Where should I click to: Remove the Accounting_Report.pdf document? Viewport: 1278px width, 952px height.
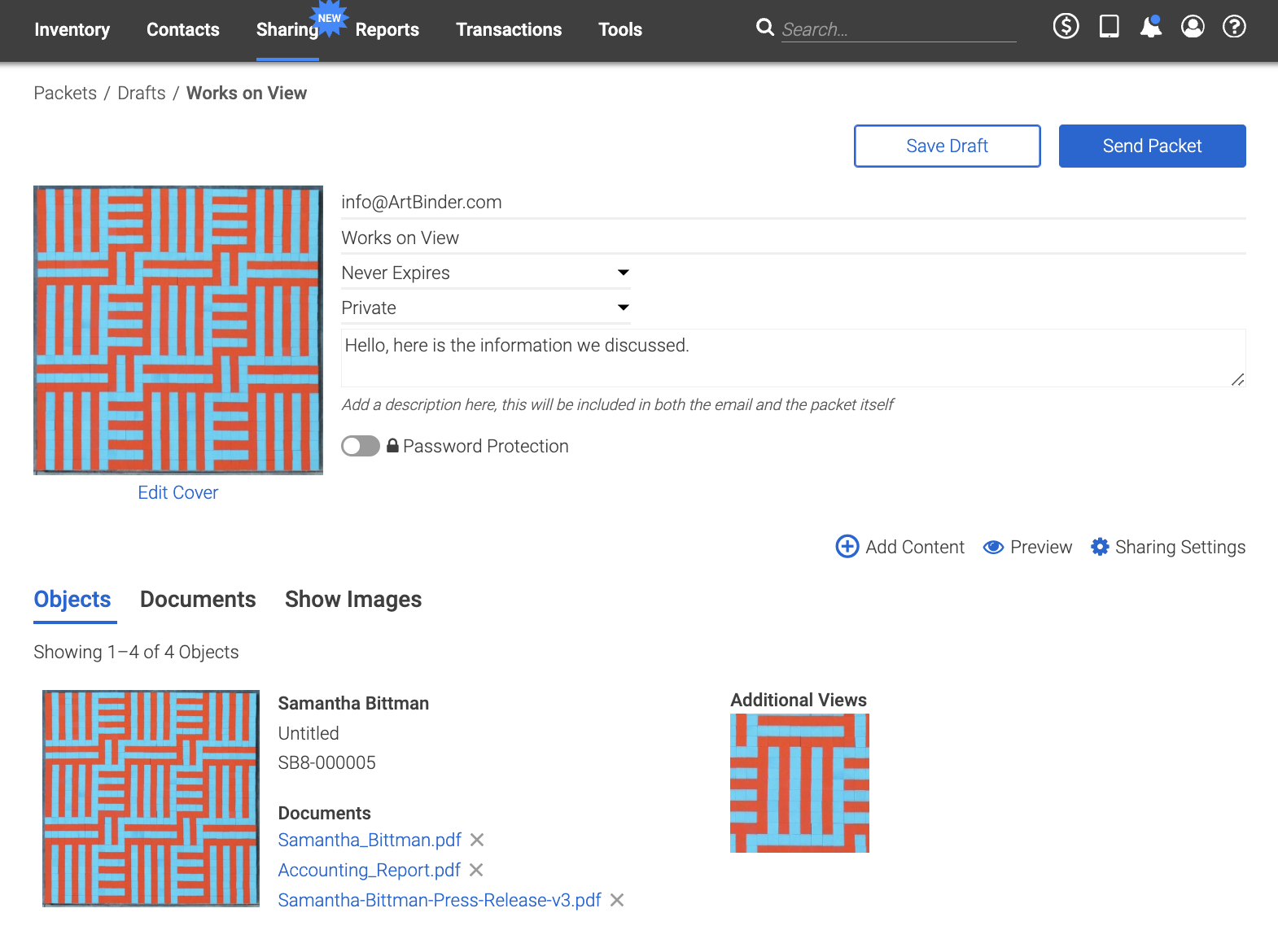(476, 870)
